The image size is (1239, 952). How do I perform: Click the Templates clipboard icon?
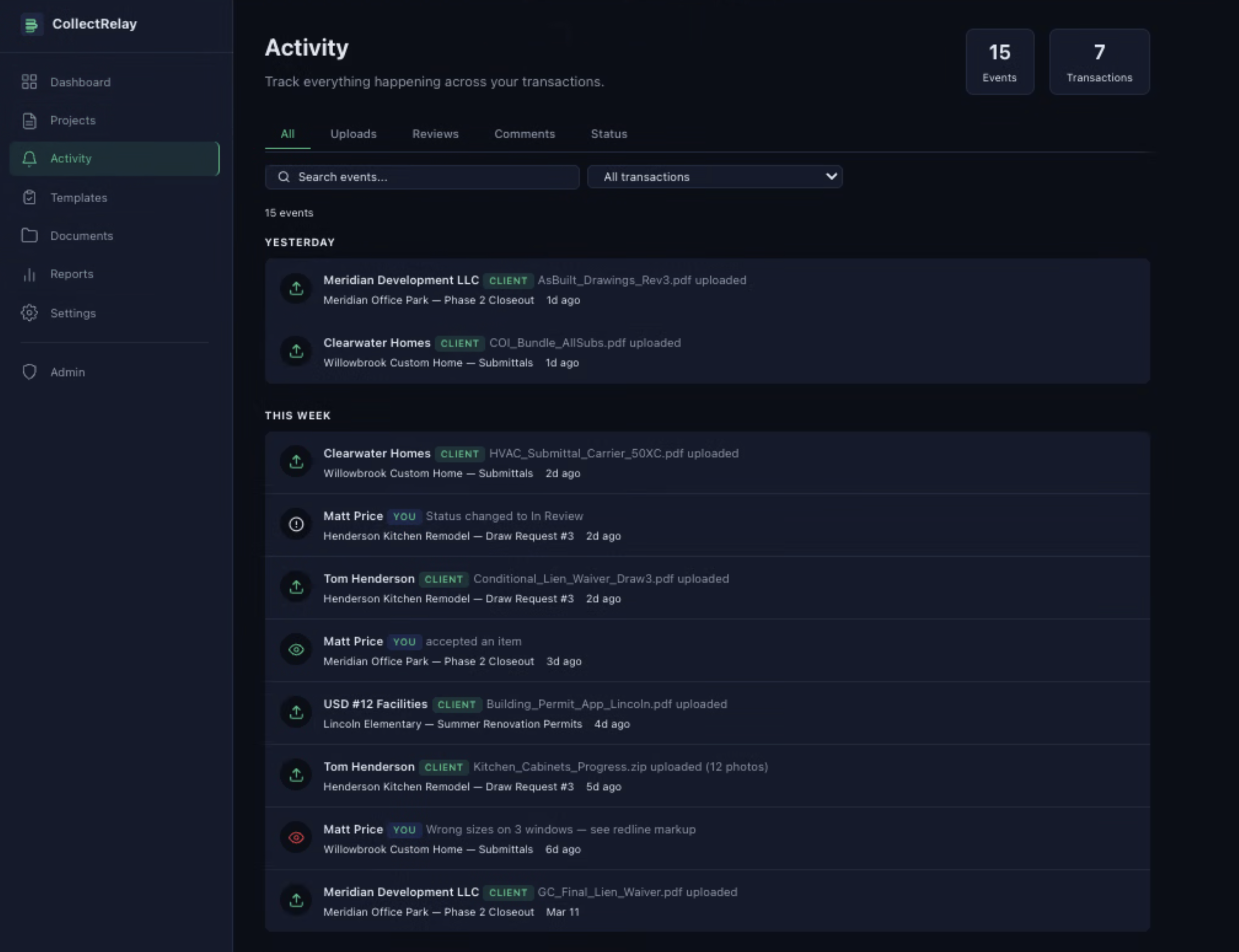[29, 197]
